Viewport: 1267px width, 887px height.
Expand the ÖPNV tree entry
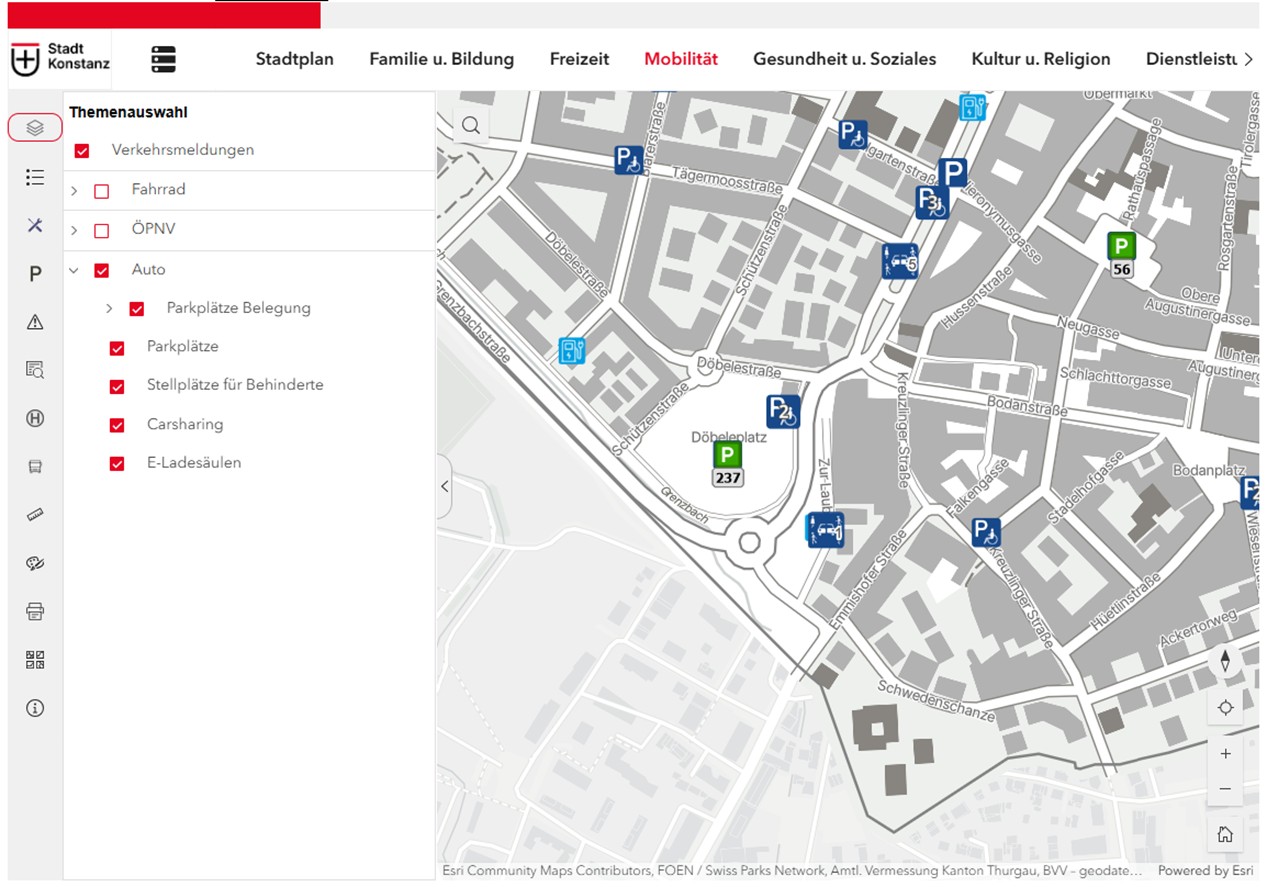[72, 229]
